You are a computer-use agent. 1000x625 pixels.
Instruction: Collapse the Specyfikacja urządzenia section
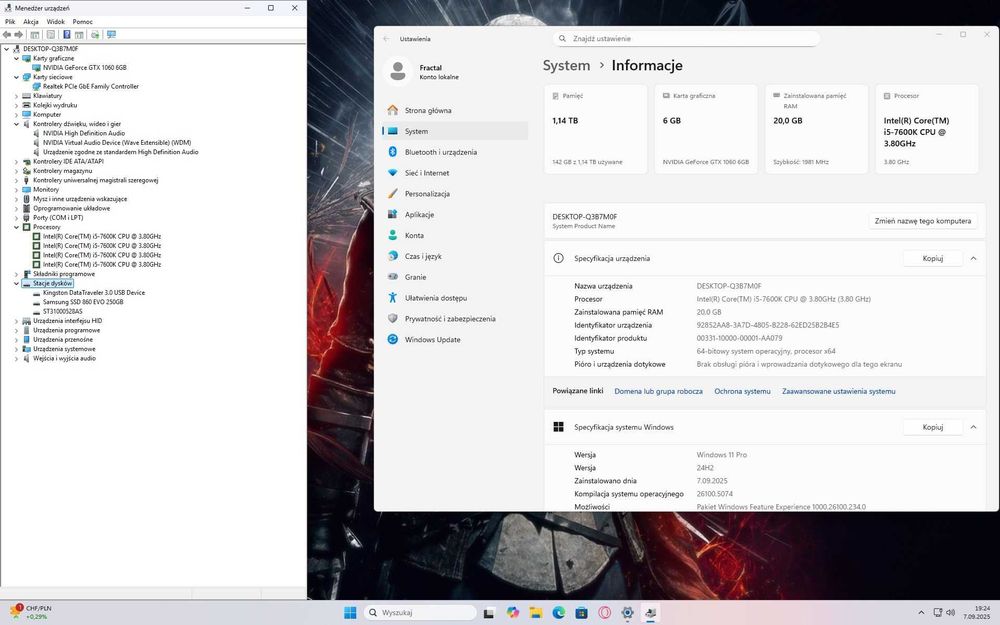point(973,258)
